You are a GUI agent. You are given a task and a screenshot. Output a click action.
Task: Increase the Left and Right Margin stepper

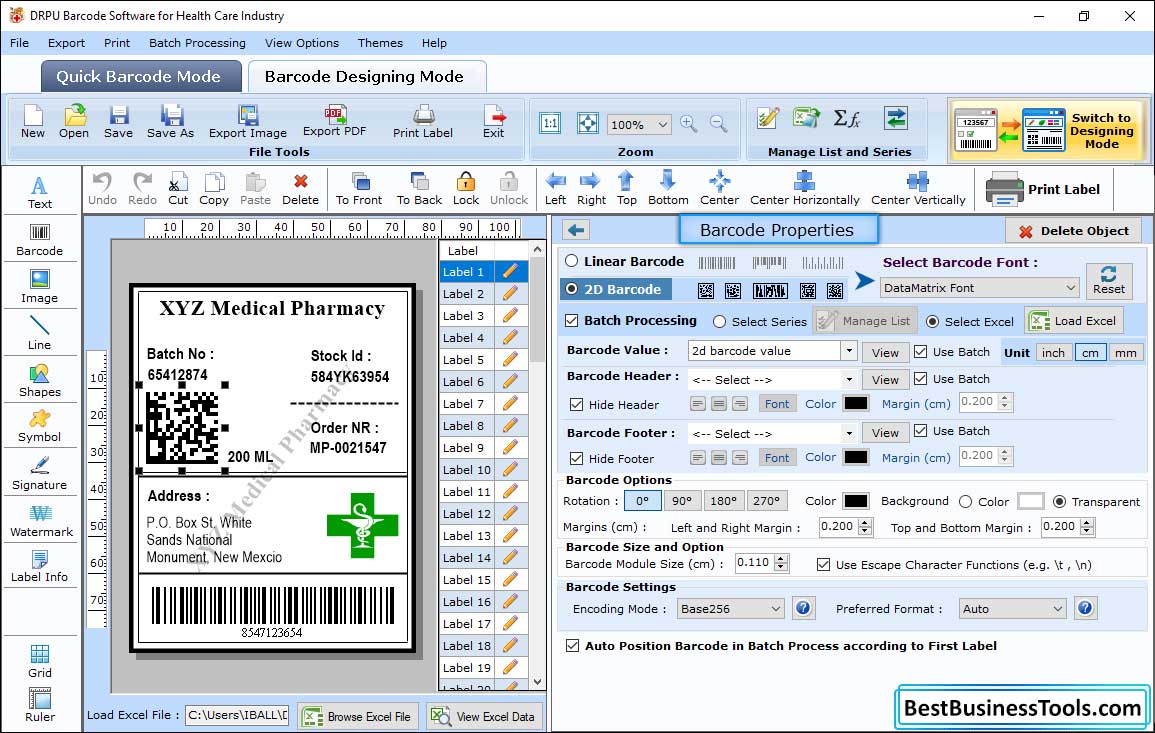point(866,522)
